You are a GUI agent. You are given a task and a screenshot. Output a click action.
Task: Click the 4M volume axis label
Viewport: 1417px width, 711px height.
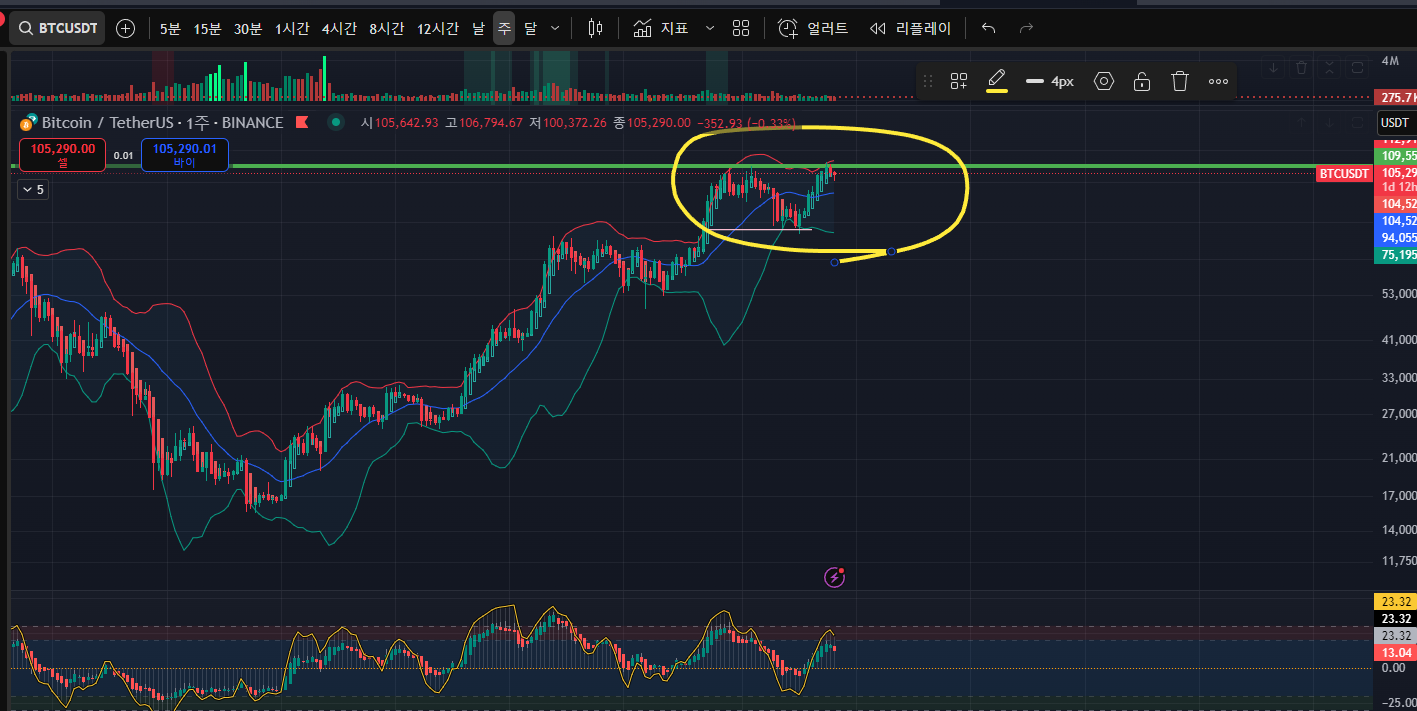click(x=1390, y=61)
